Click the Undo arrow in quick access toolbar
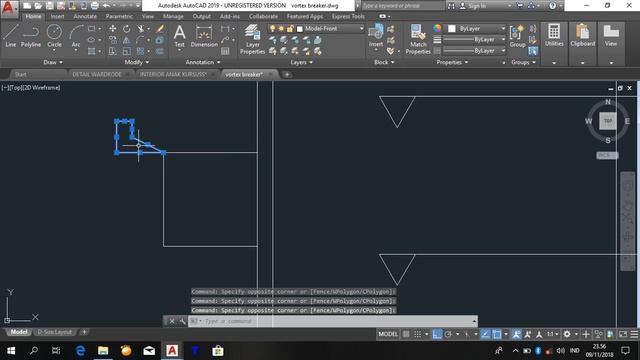 tap(106, 6)
